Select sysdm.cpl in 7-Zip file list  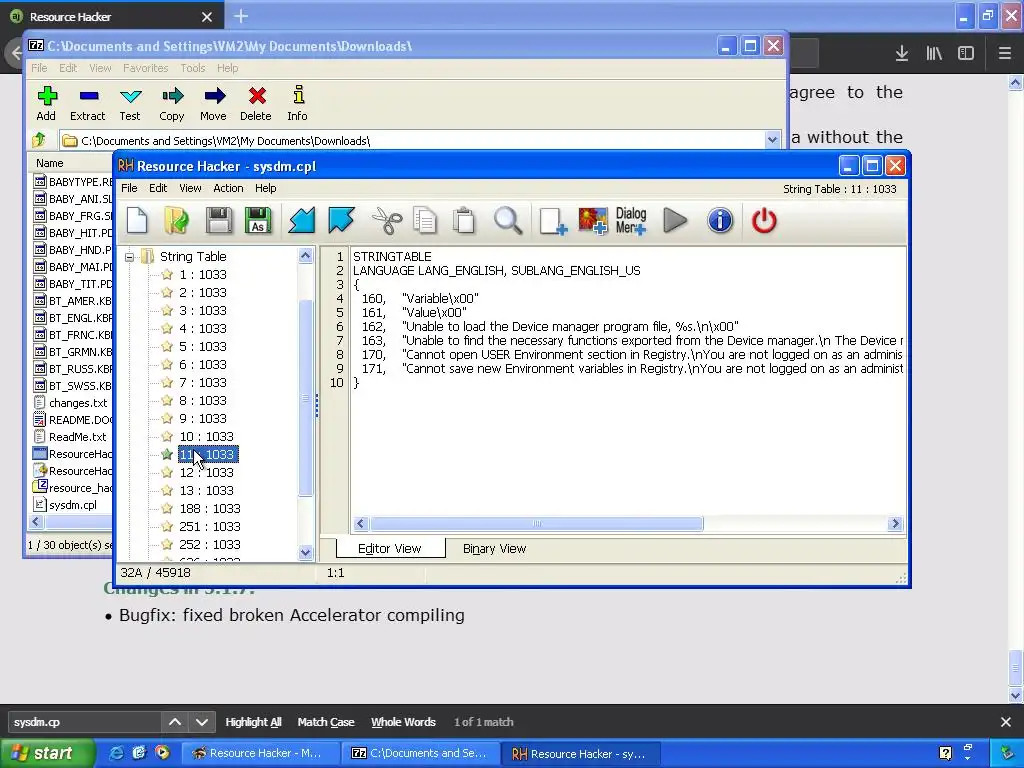click(72, 505)
